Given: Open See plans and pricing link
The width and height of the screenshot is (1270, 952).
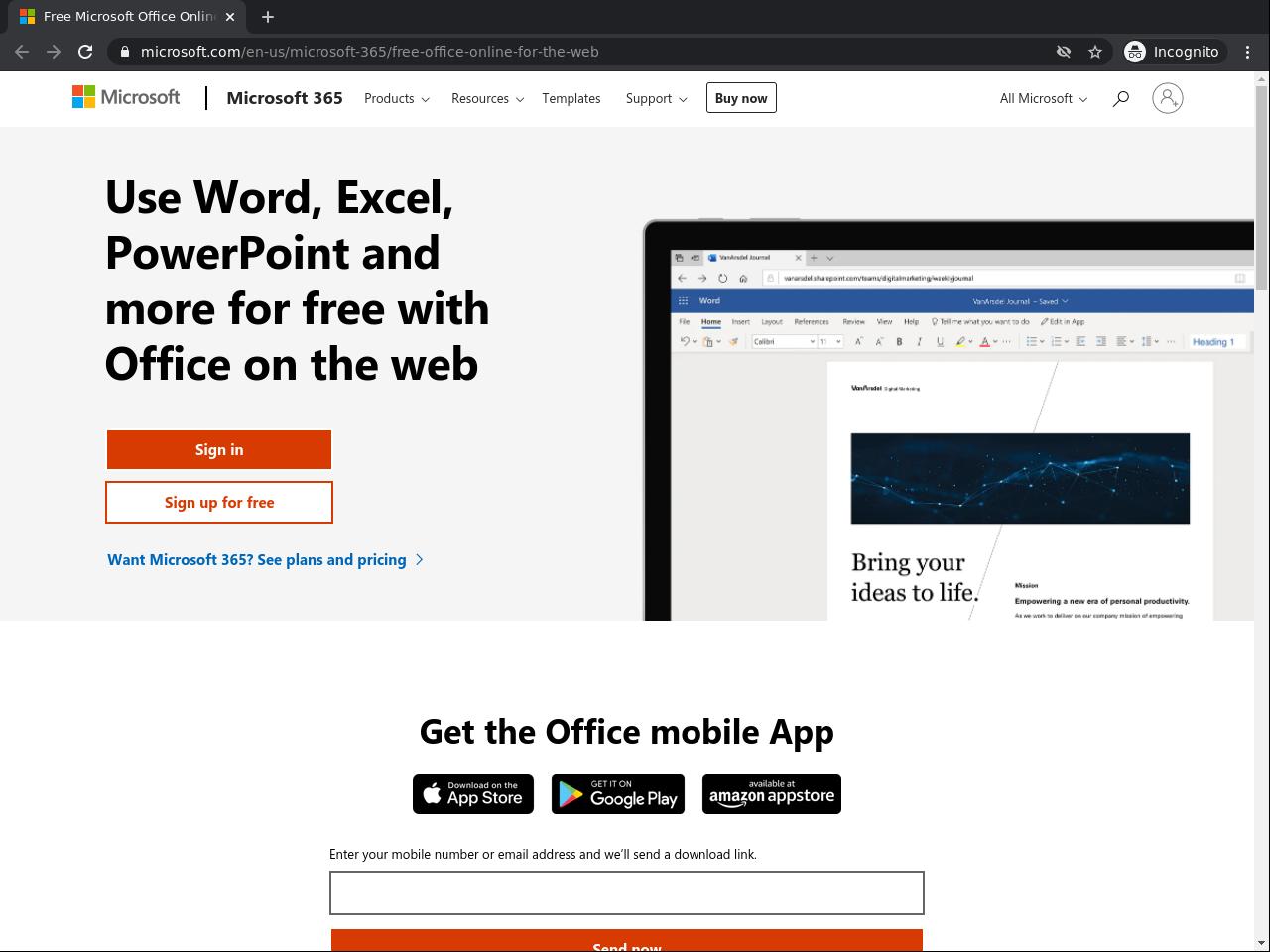Looking at the screenshot, I should click(266, 560).
